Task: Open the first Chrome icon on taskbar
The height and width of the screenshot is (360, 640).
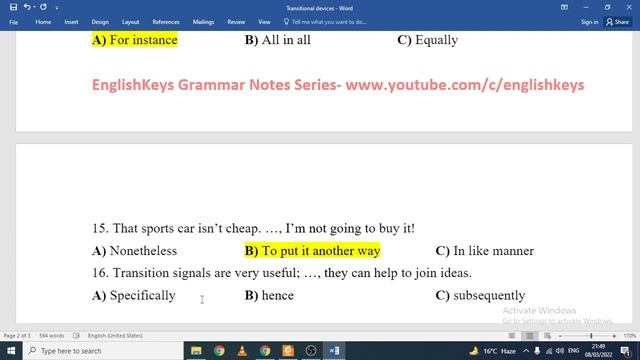Action: [219, 351]
